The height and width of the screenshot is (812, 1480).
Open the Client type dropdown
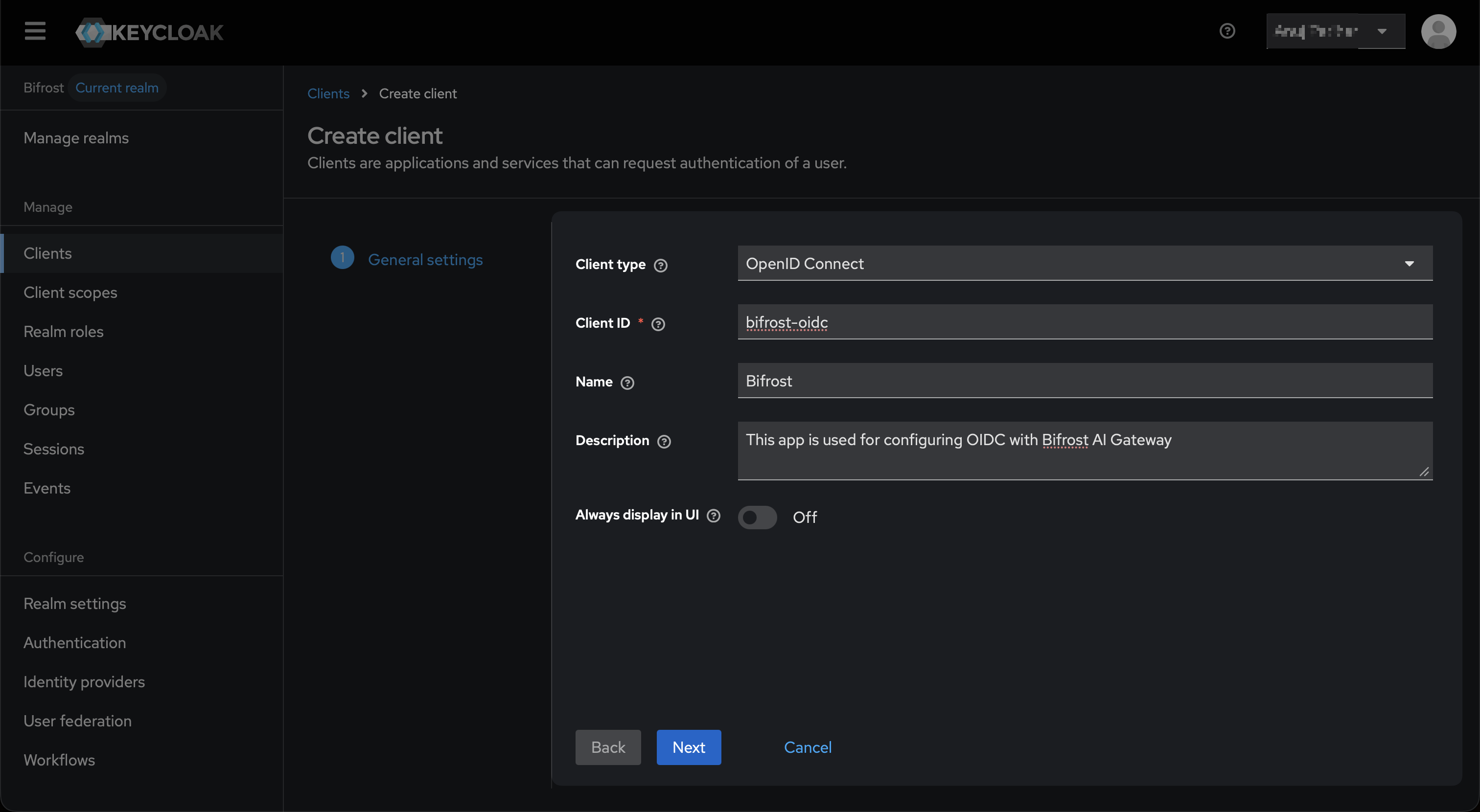click(1085, 264)
